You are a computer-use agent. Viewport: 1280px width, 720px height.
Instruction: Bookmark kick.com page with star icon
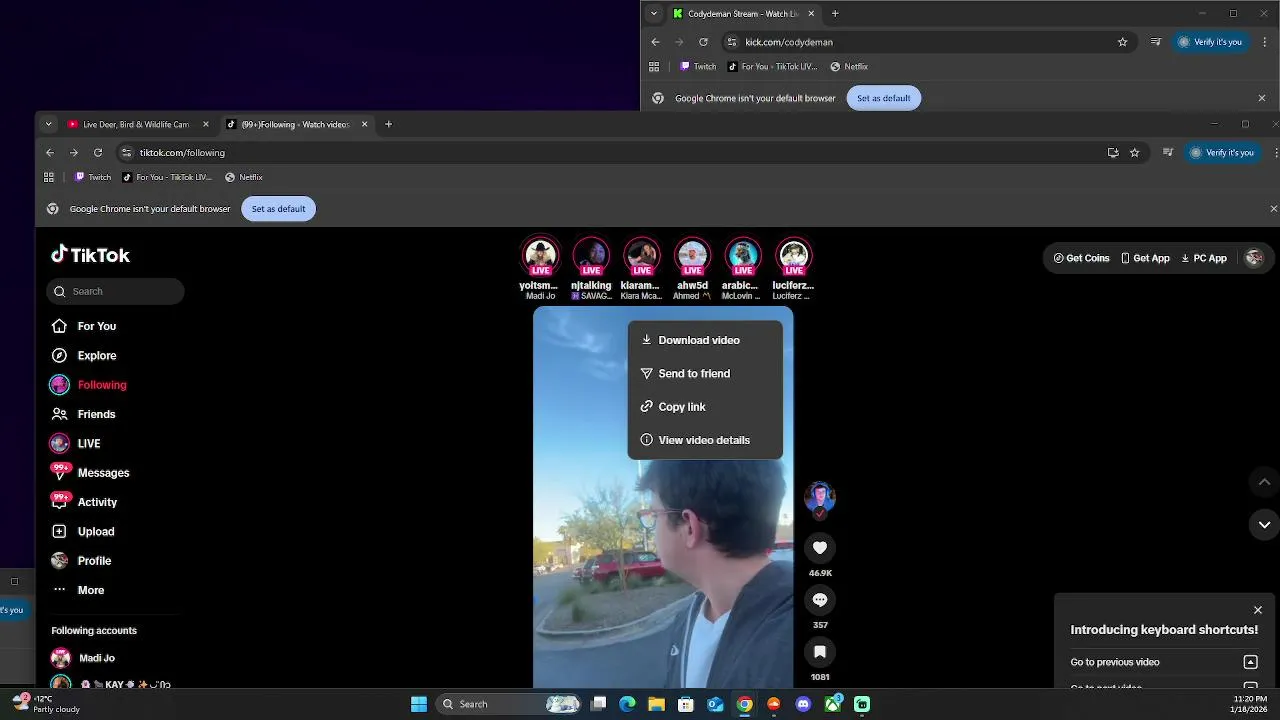point(1122,42)
